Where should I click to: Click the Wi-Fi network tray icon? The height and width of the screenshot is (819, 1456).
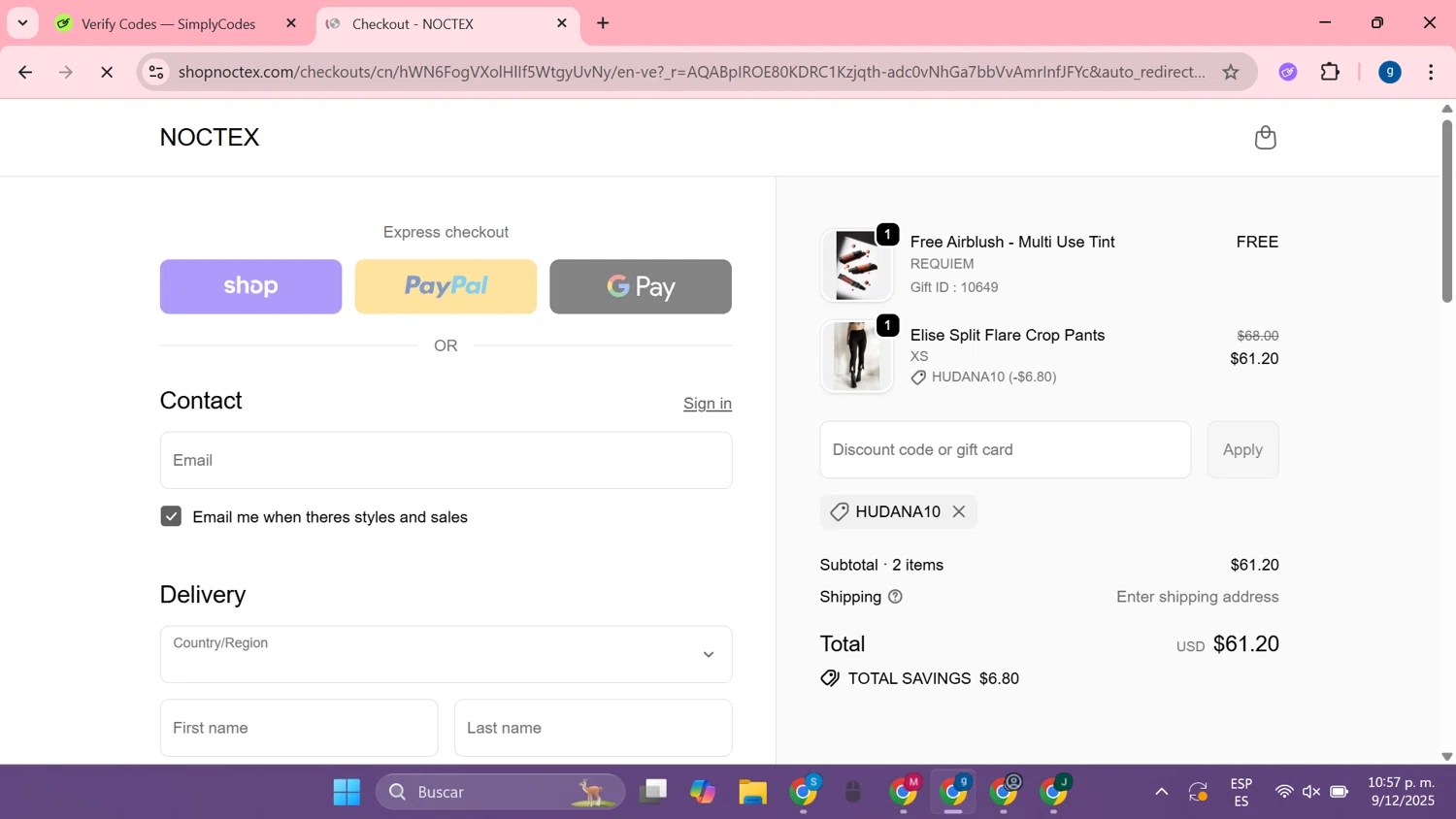click(x=1284, y=792)
